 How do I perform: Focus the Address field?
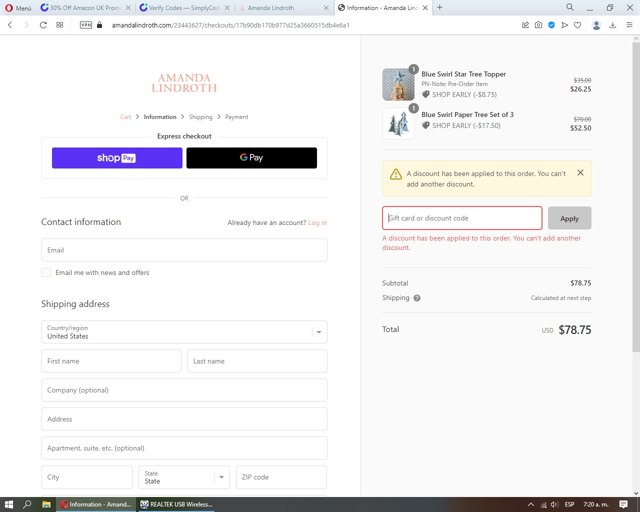184,419
